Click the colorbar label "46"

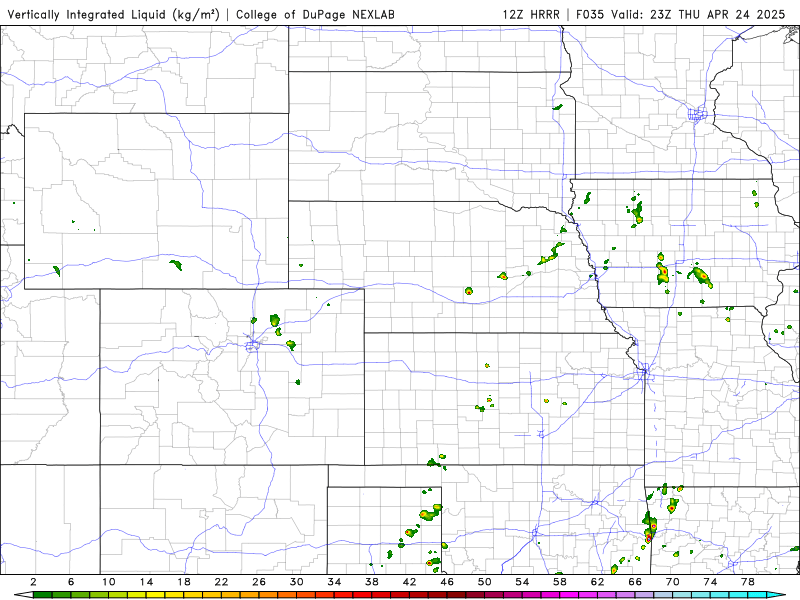(447, 582)
